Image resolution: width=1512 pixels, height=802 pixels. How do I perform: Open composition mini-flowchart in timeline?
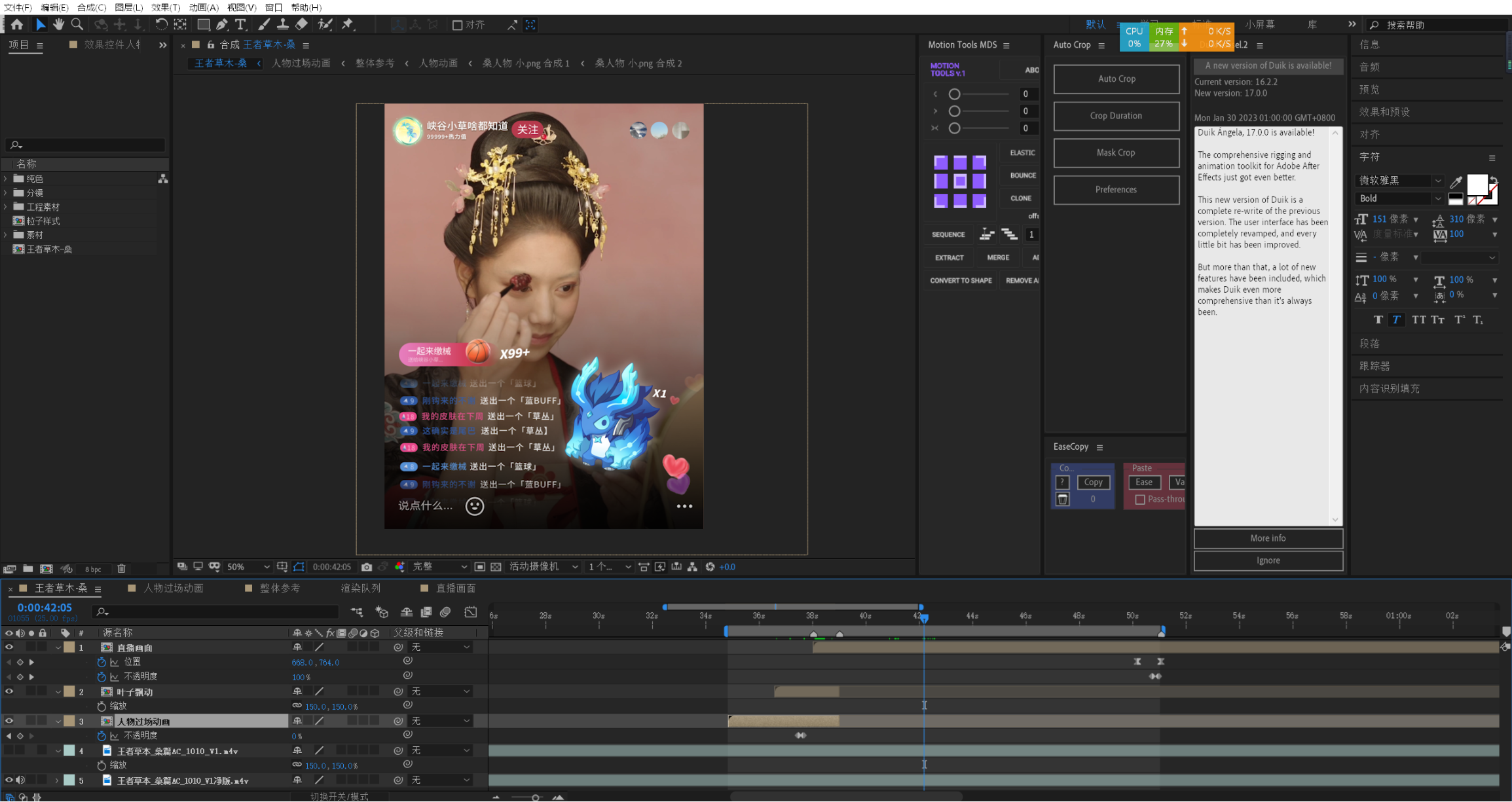click(x=357, y=612)
